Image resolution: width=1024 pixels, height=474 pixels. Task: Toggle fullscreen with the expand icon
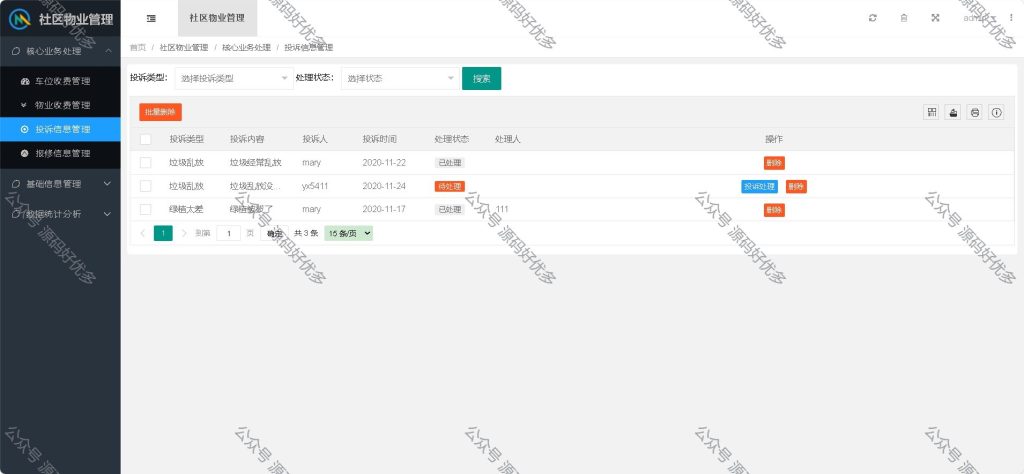[935, 18]
